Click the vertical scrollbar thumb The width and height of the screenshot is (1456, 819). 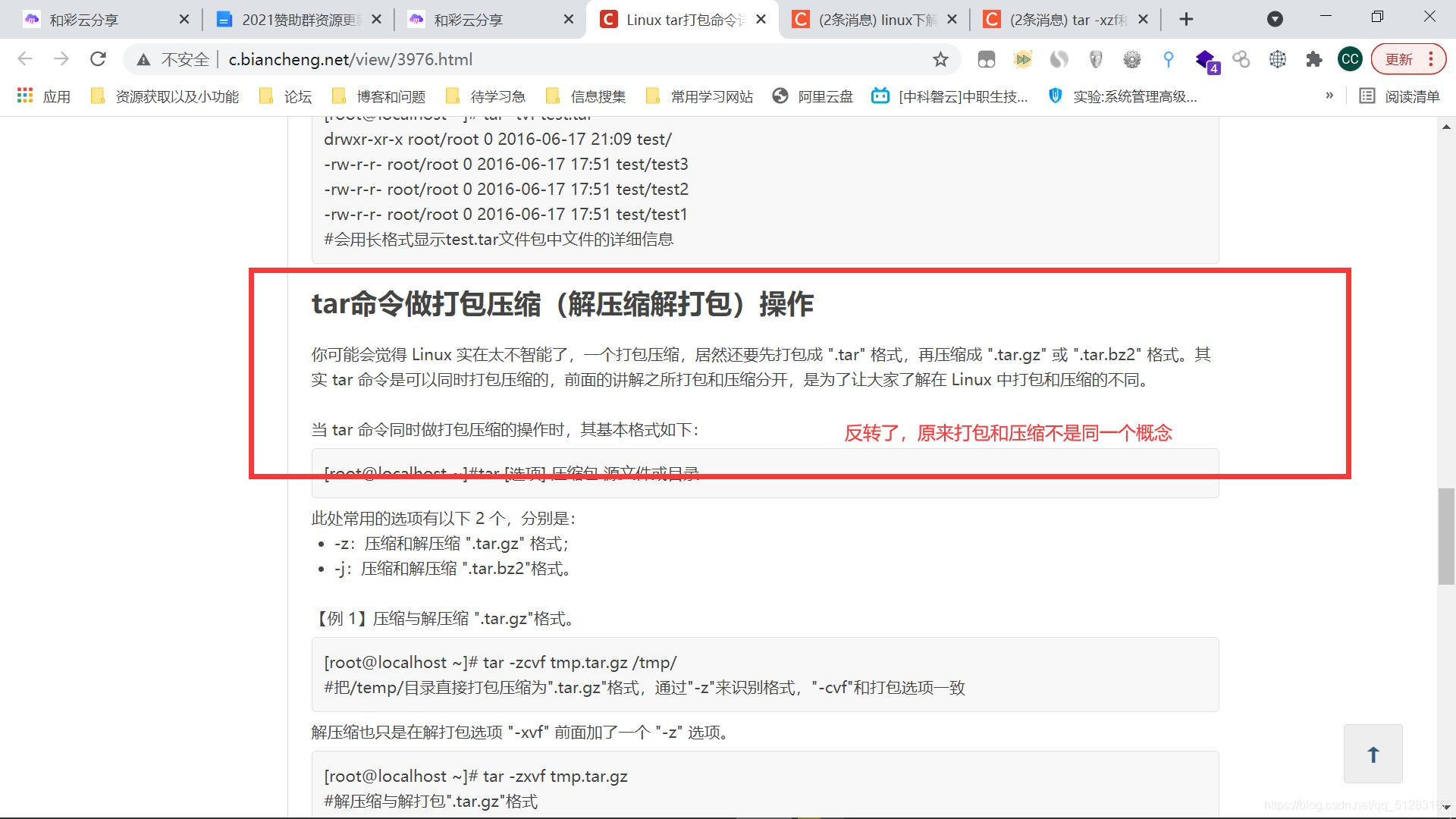[x=1446, y=537]
